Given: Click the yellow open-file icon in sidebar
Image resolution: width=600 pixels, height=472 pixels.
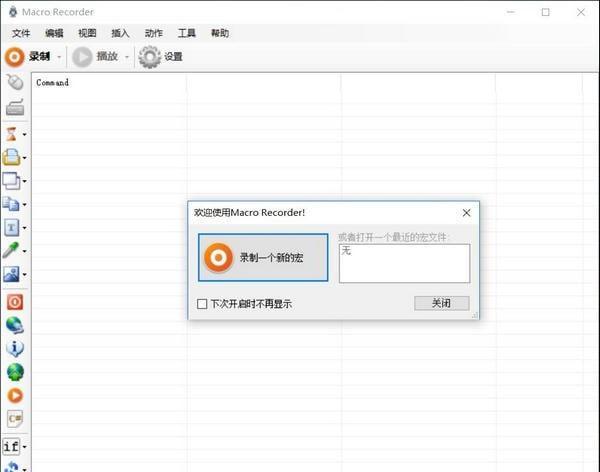Looking at the screenshot, I should tap(11, 157).
